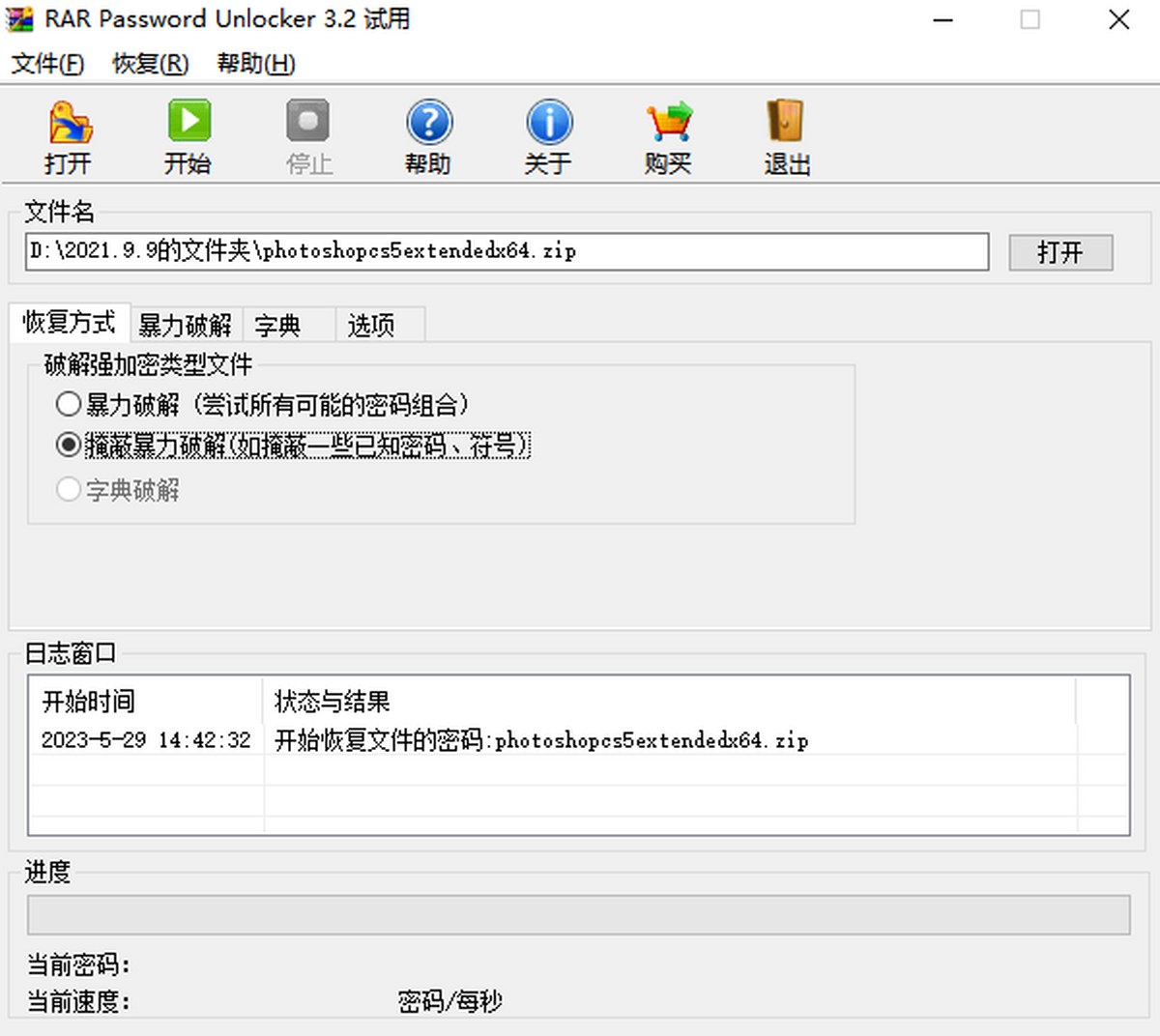1160x1036 pixels.
Task: Click the app icon in title bar
Action: click(19, 19)
